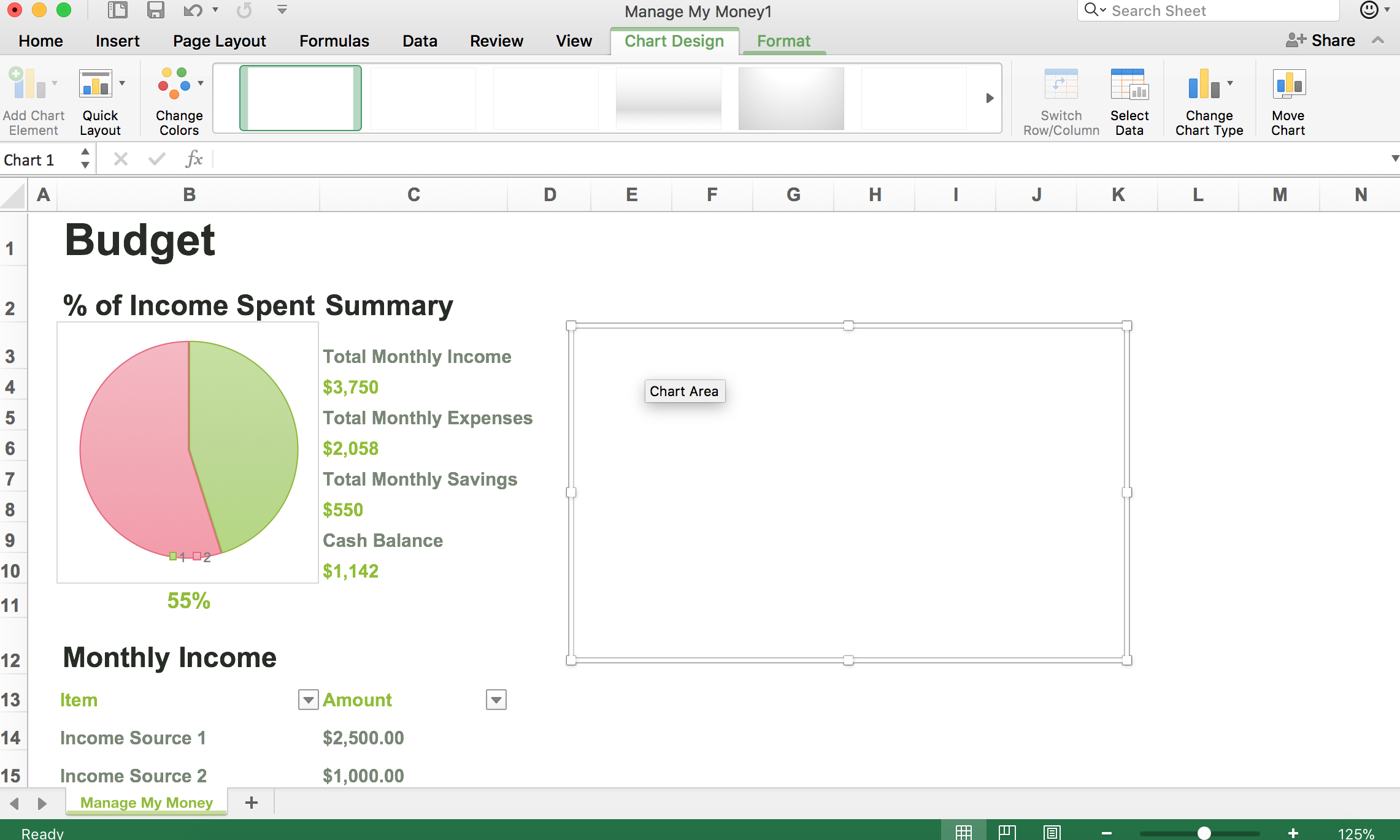Open the Select Data dialog

point(1129,85)
